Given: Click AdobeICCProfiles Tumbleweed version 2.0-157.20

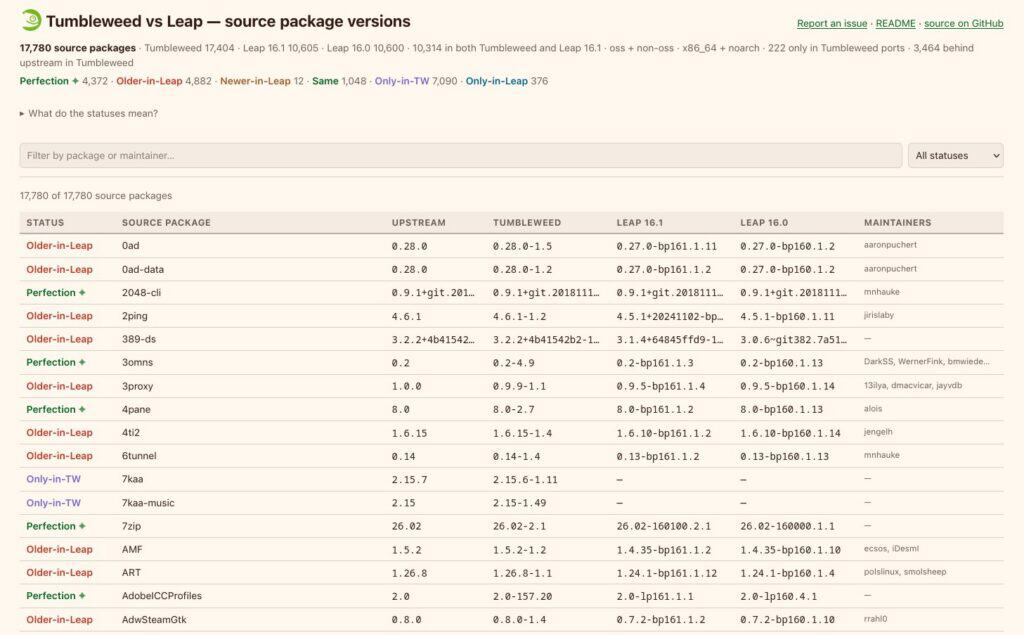Looking at the screenshot, I should [x=522, y=596].
